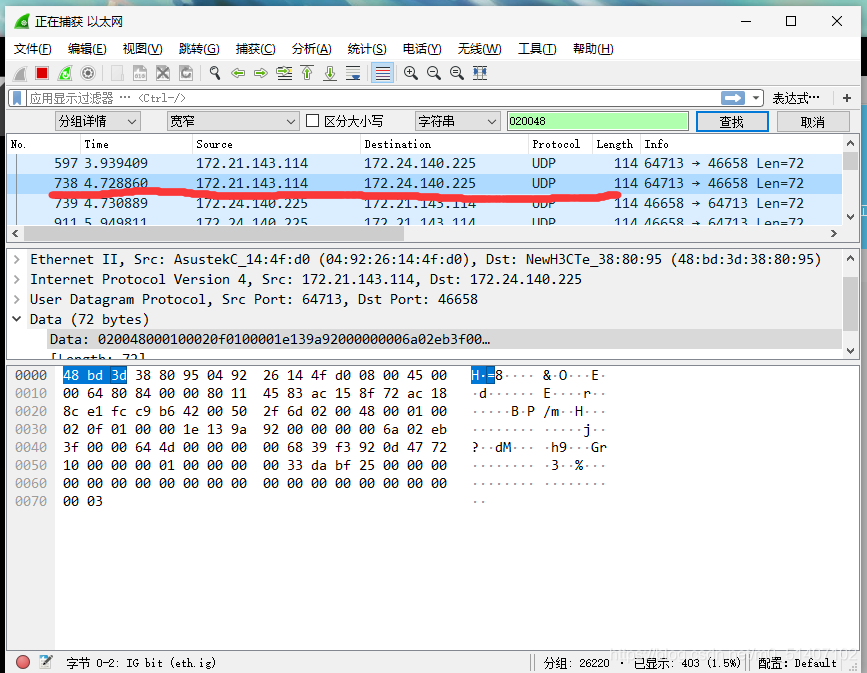Sort by the Time column header
867x673 pixels.
(136, 144)
